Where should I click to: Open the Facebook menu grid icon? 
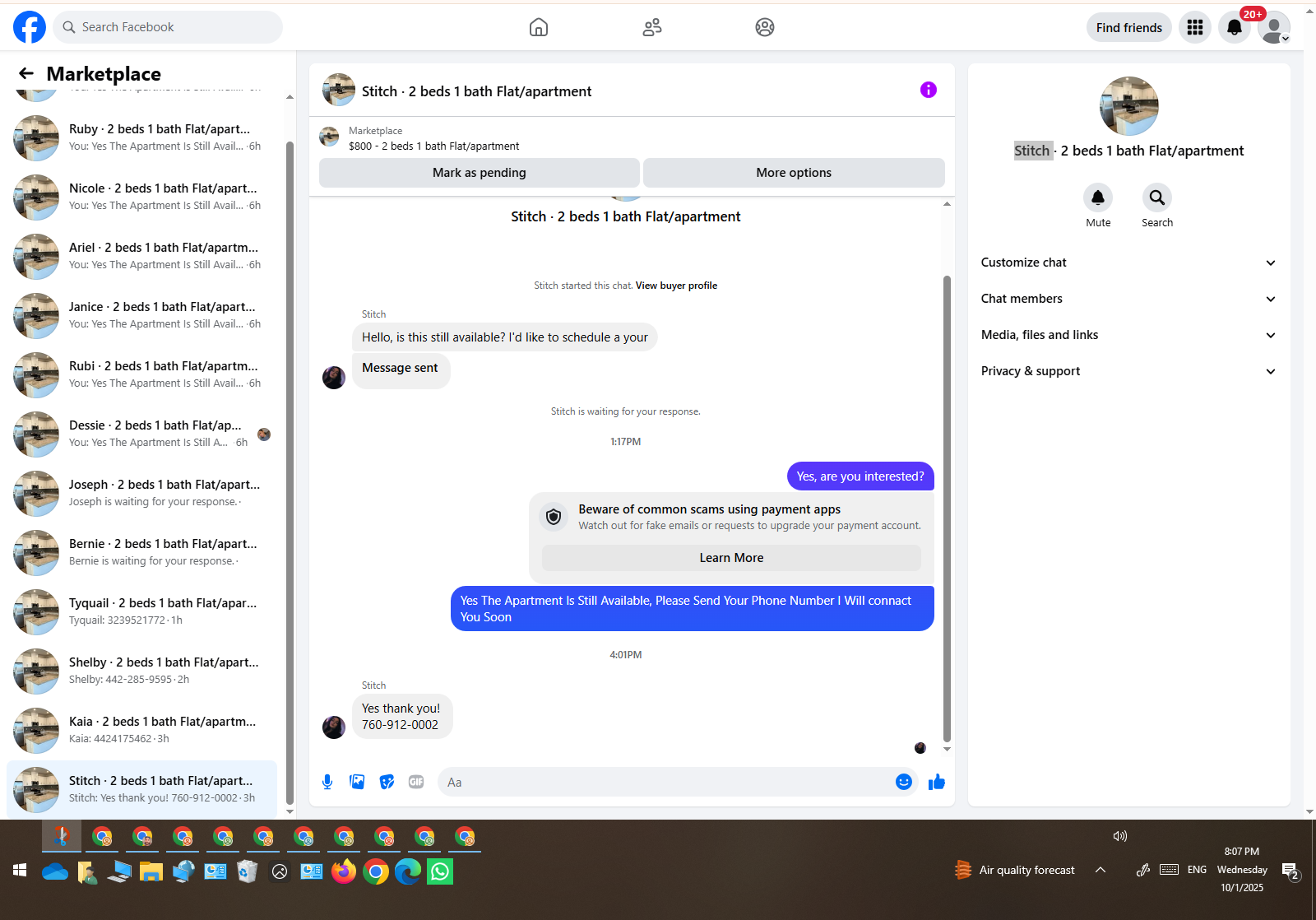coord(1195,27)
